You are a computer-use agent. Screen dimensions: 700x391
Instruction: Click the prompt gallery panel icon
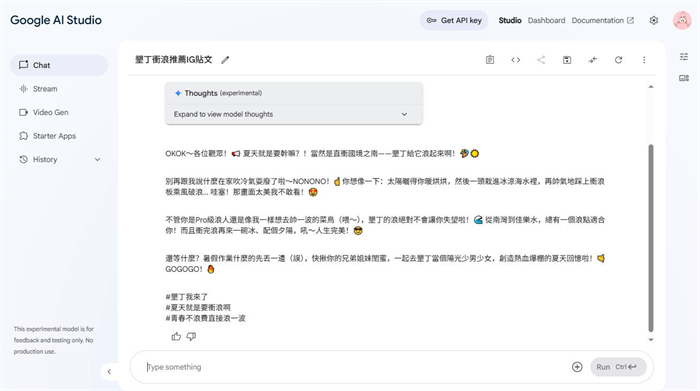tap(683, 78)
